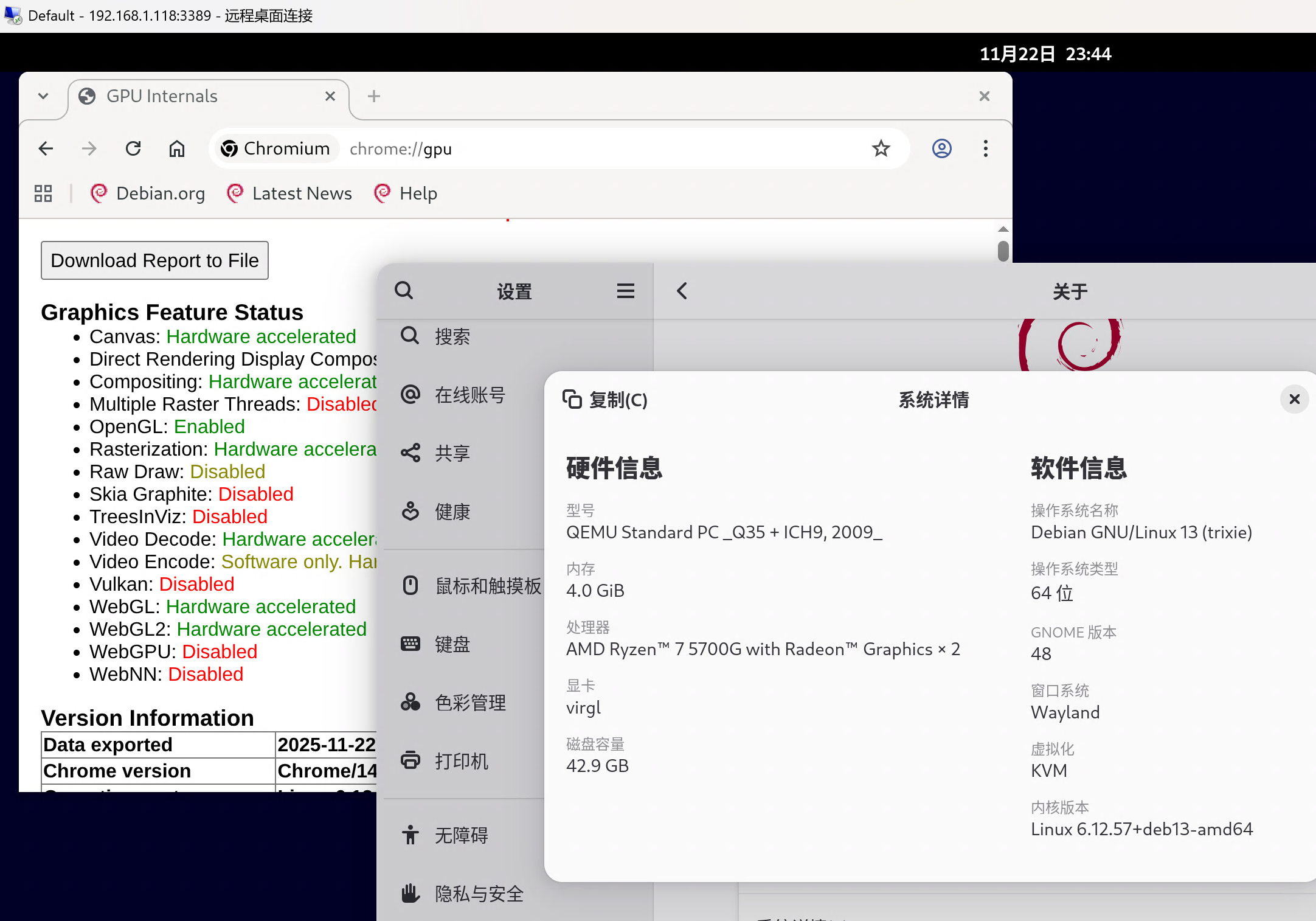
Task: Go back from the 关于 panel
Action: tap(682, 291)
